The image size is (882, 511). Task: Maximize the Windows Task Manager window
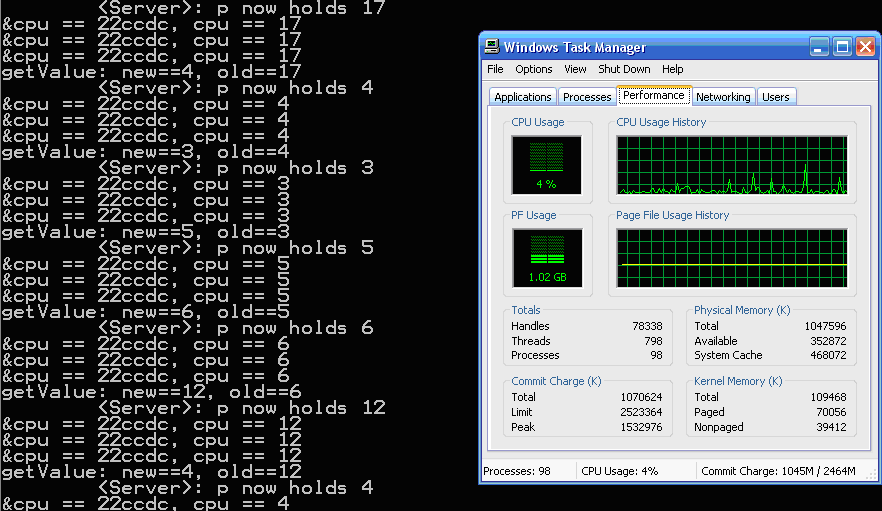point(842,47)
